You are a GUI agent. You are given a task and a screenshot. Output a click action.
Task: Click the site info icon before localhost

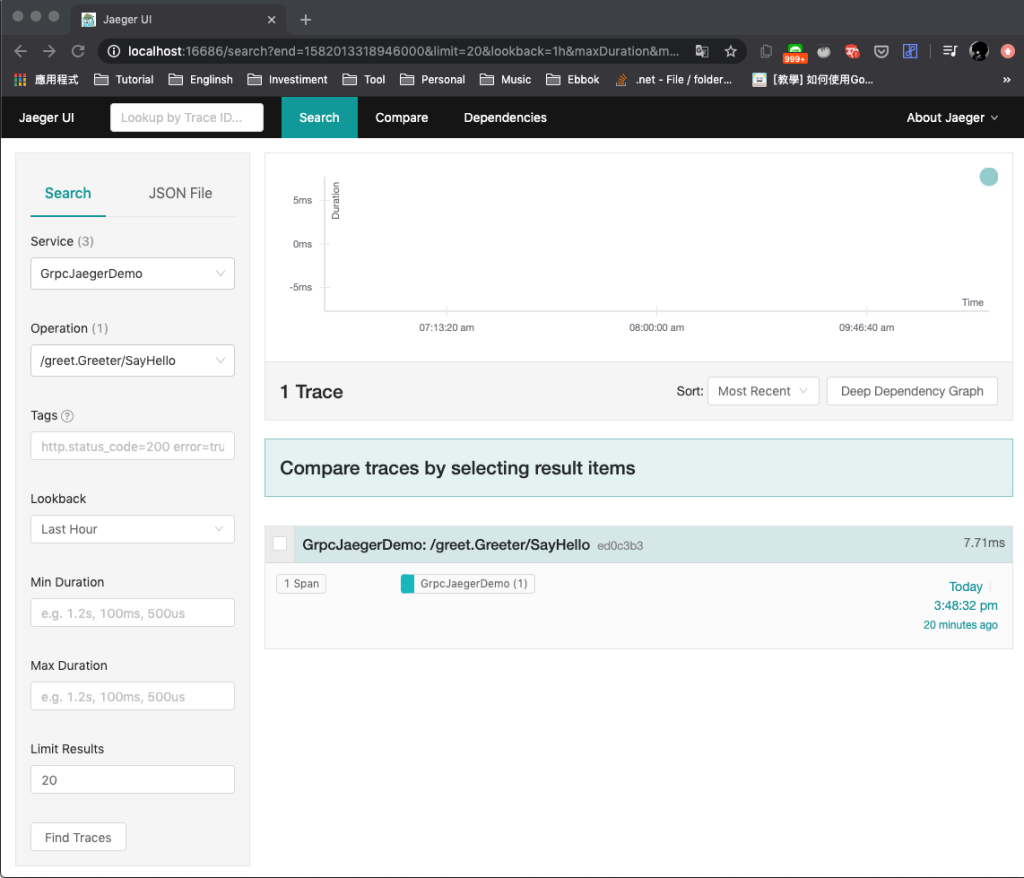click(114, 51)
